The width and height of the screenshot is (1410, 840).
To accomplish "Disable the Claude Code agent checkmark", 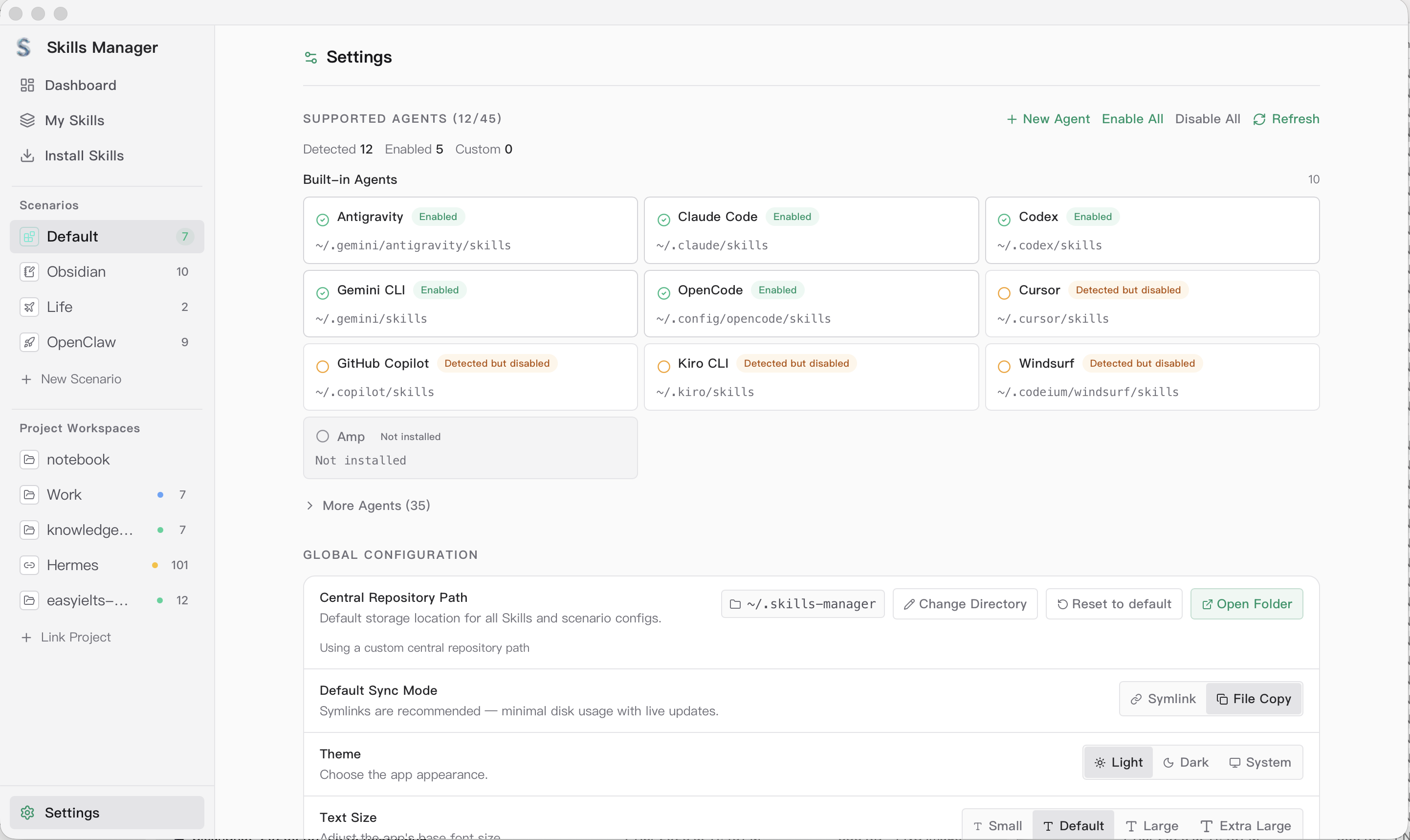I will point(663,220).
